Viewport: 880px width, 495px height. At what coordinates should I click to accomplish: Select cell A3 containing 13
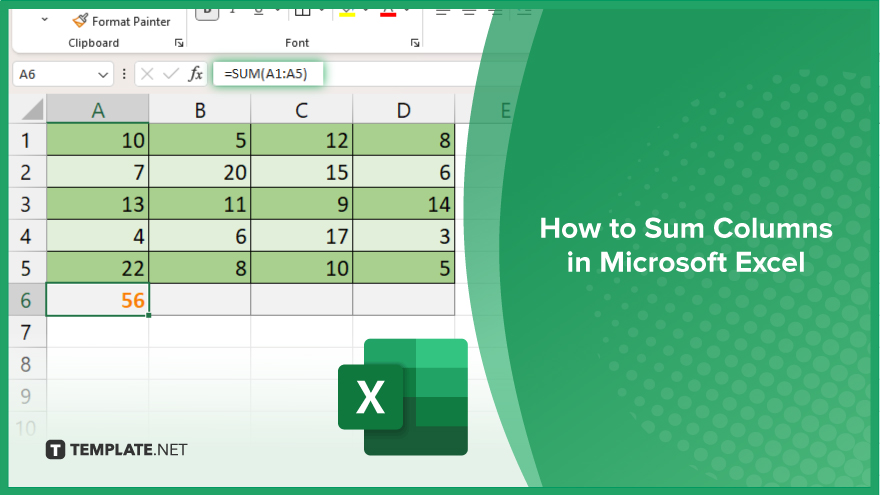[98, 204]
